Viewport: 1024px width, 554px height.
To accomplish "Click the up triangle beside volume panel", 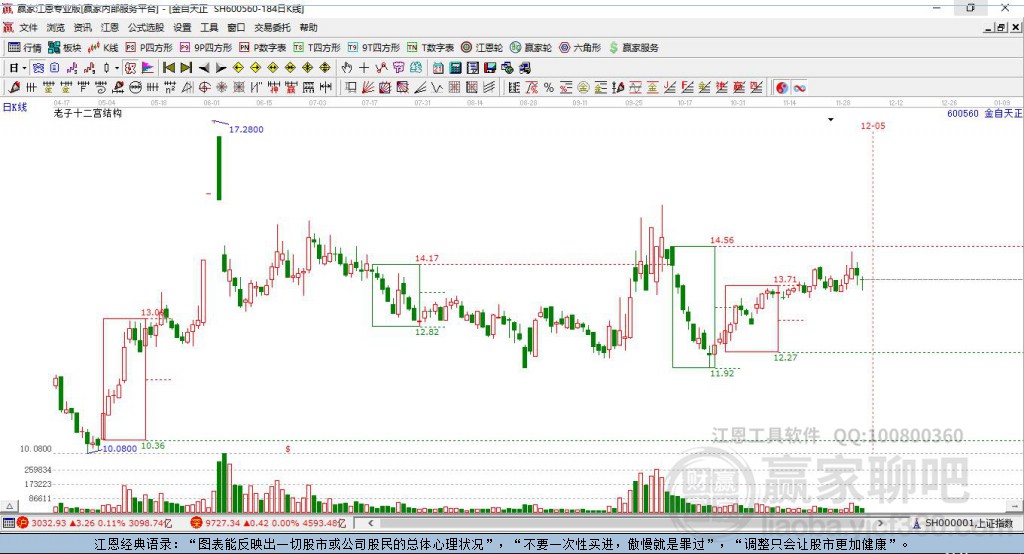I will [9, 506].
